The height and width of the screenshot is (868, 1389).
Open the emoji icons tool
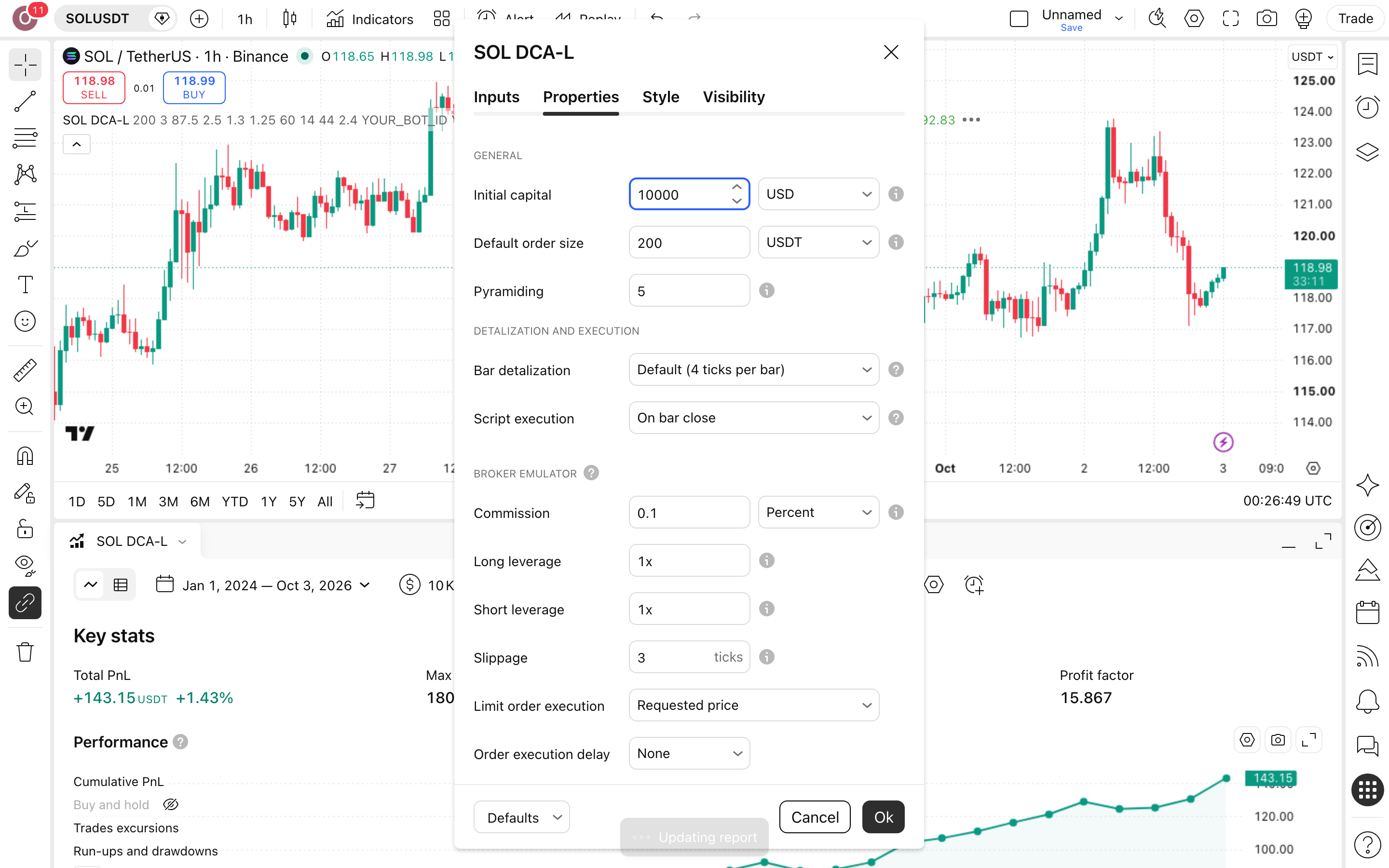25,322
